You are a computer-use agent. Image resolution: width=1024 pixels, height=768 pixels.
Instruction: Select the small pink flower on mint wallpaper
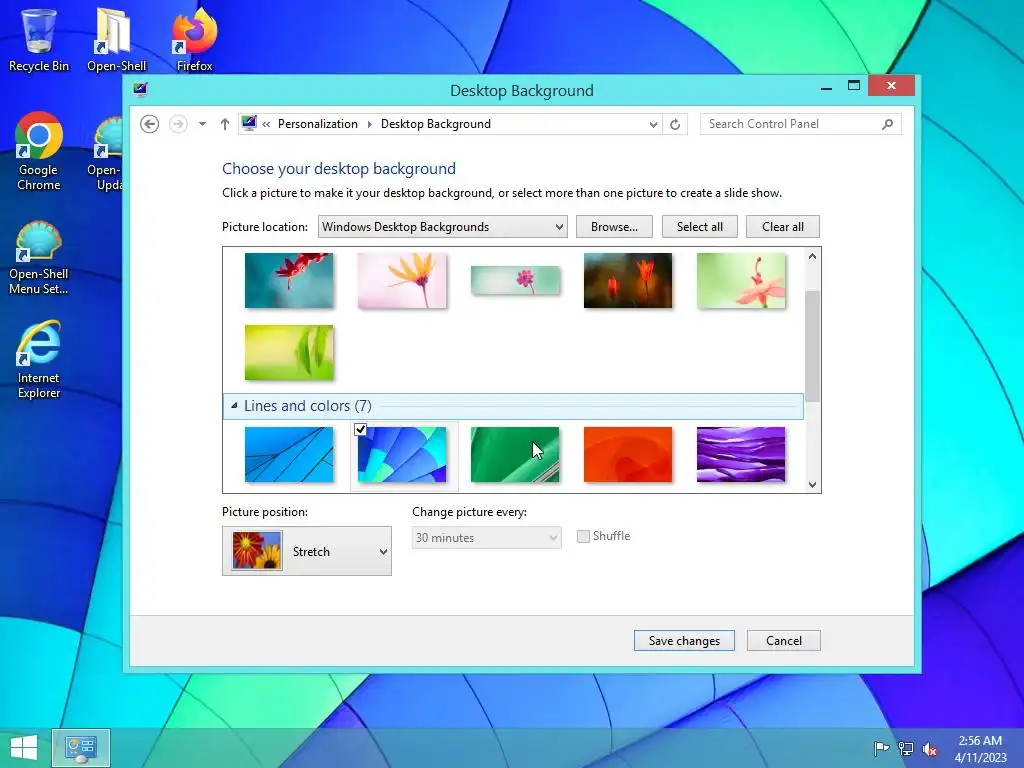click(x=515, y=280)
